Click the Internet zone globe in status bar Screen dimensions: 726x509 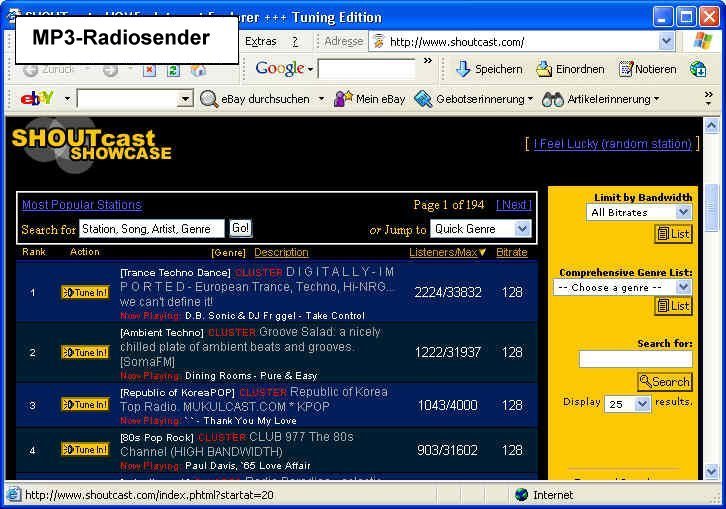pos(521,495)
